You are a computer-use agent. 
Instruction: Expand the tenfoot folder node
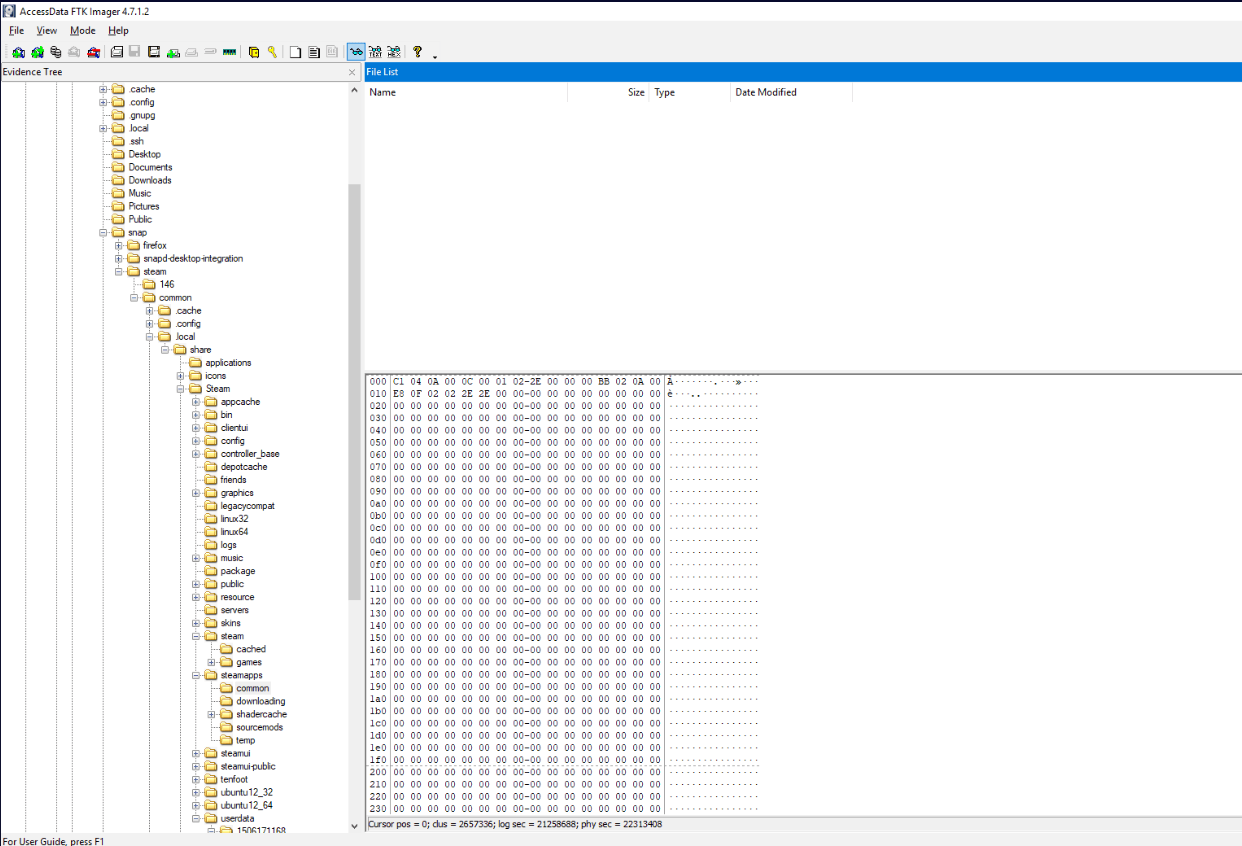(196, 779)
